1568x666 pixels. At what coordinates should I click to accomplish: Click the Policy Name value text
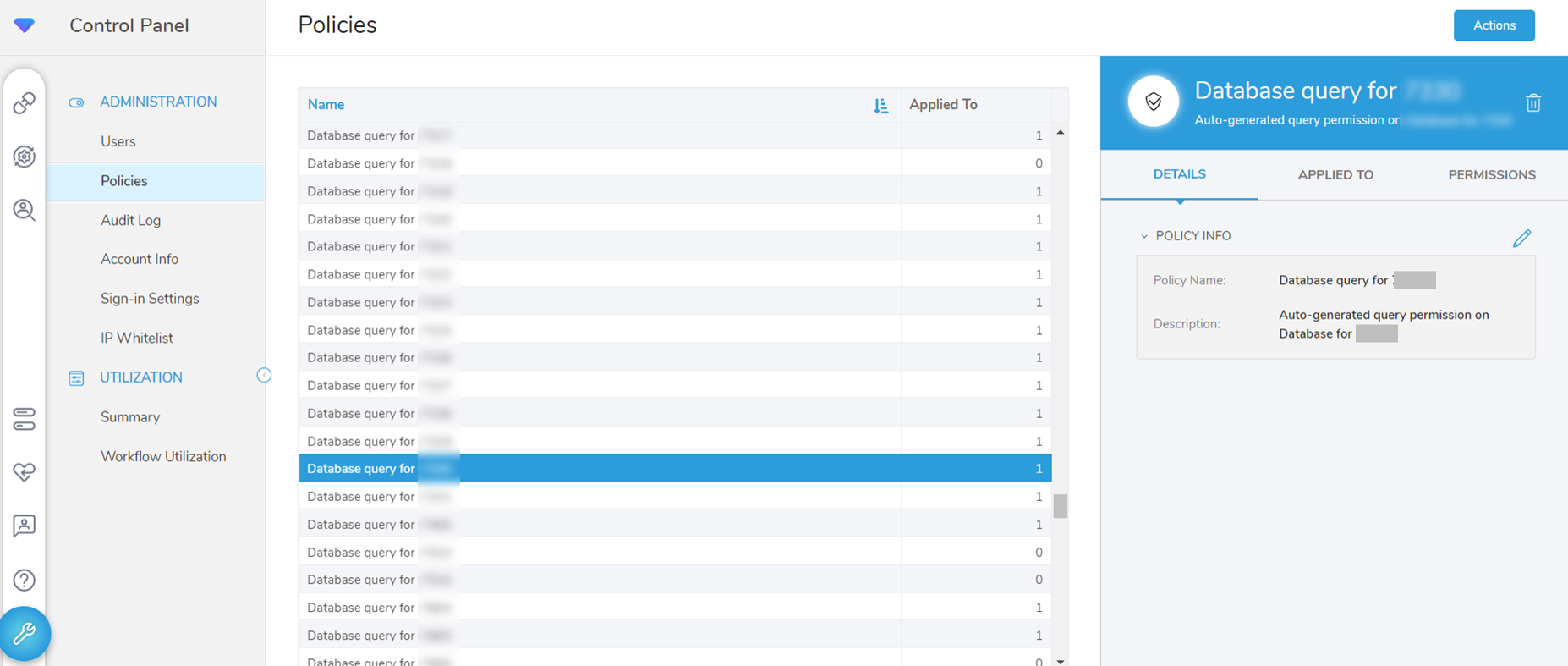click(x=1357, y=280)
